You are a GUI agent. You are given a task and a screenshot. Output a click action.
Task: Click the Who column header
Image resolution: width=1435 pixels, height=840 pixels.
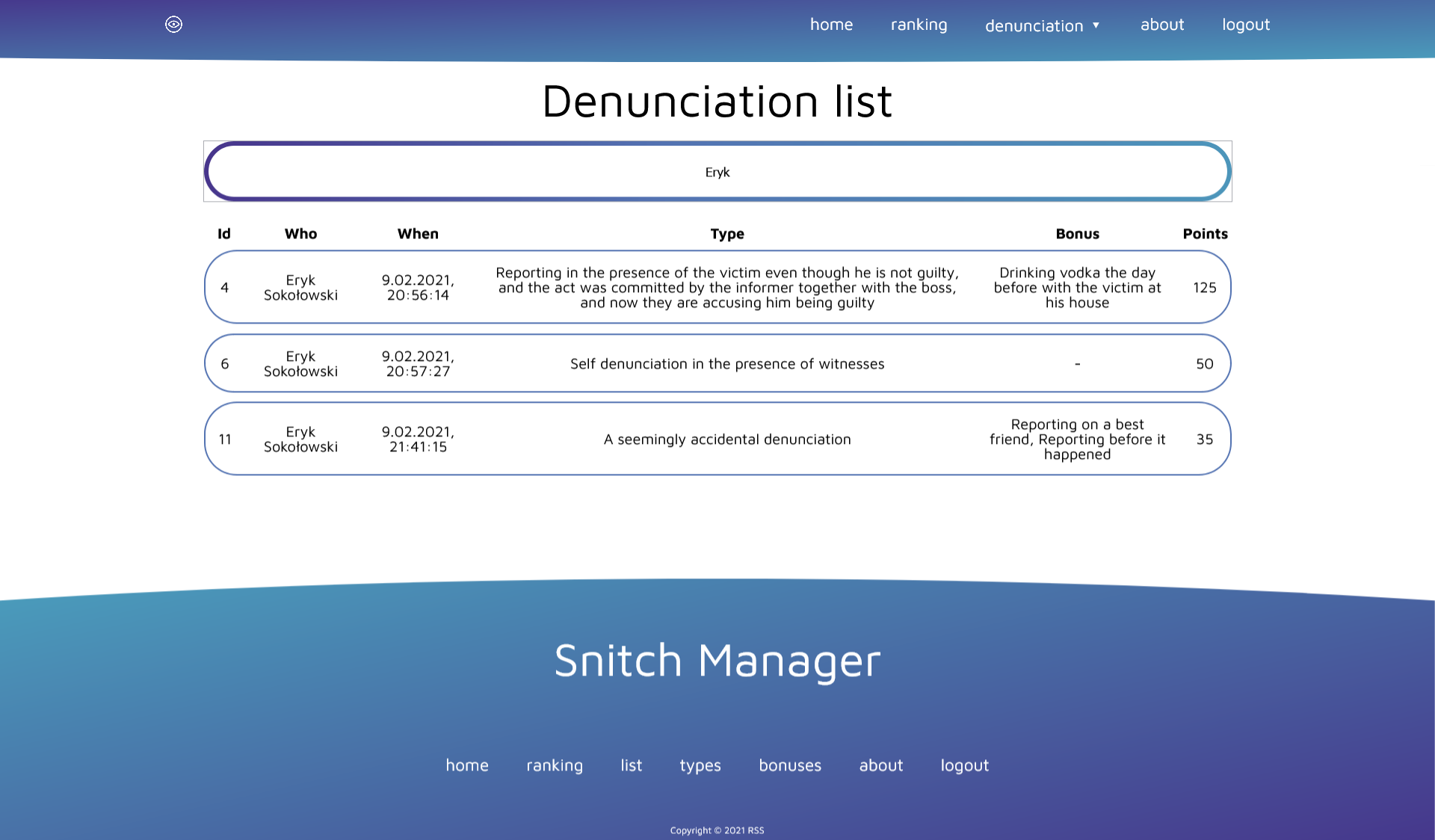tap(300, 234)
